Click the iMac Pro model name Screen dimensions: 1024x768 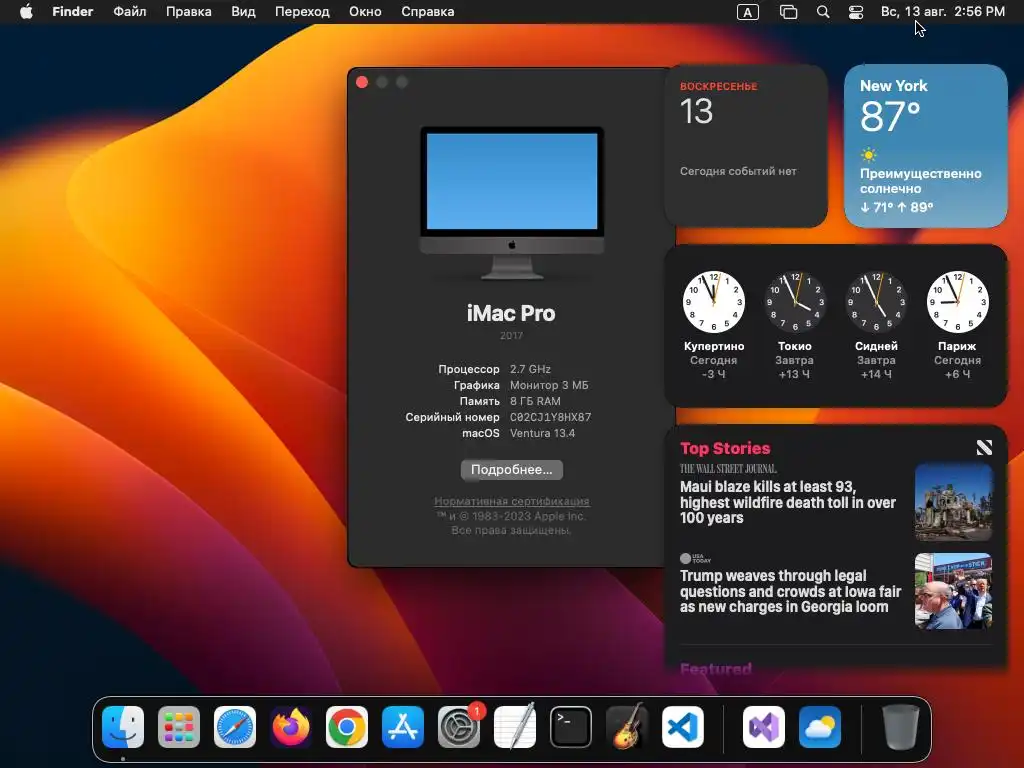point(511,313)
